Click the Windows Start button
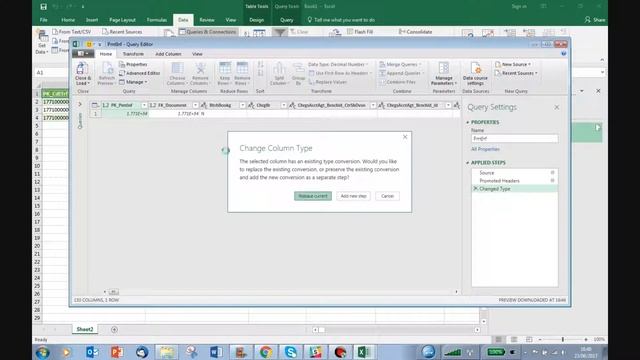640x360 pixels. [x=42, y=352]
